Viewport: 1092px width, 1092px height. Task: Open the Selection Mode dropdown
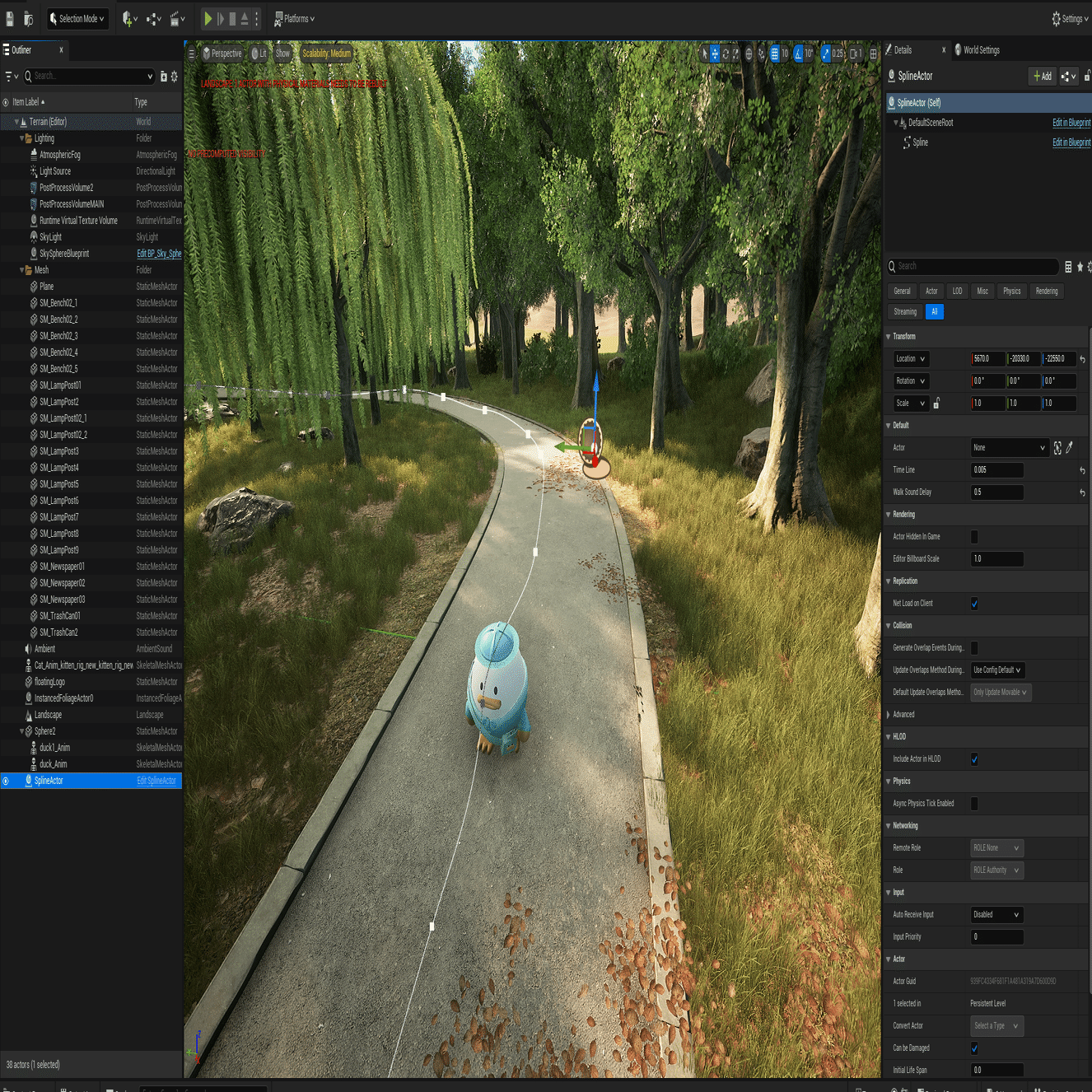pyautogui.click(x=77, y=19)
